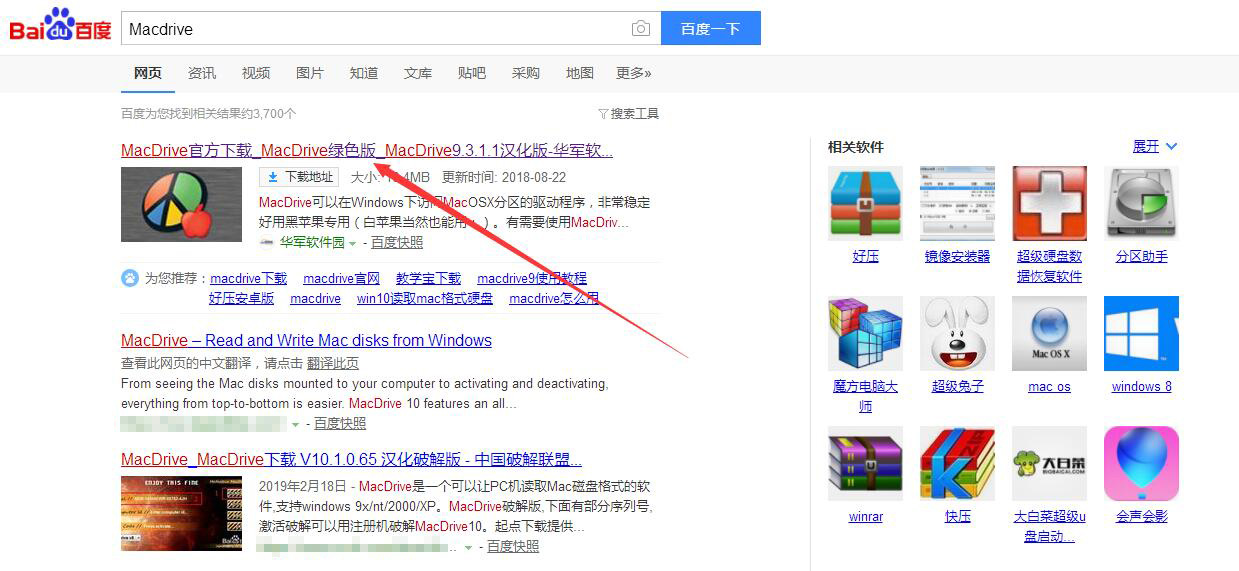Viewport: 1239px width, 571px height.
Task: Open 百度快照 for Read and Write result
Action: pos(340,423)
